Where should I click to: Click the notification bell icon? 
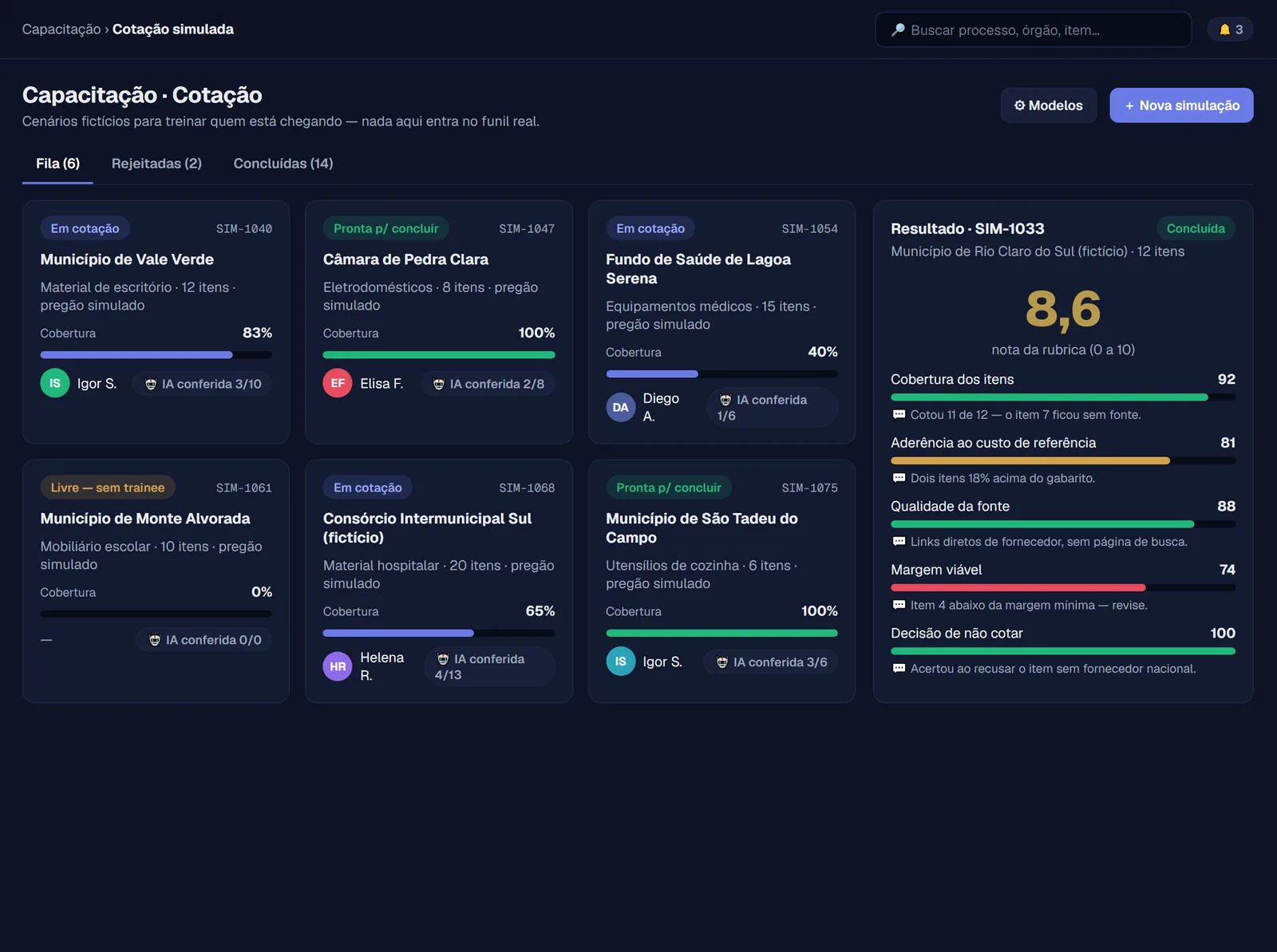pos(1224,30)
